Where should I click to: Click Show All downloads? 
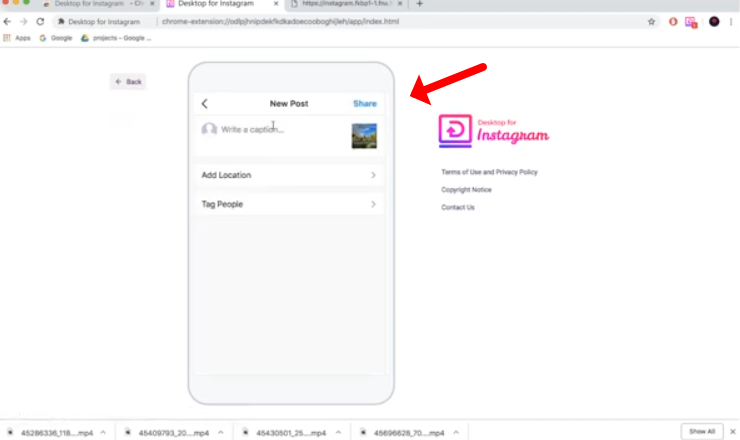point(702,432)
